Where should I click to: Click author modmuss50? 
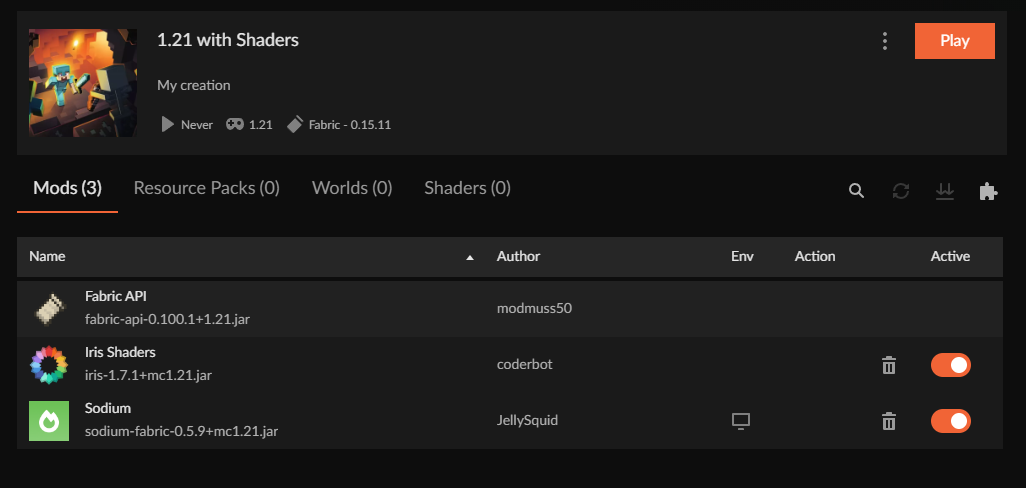tap(534, 308)
